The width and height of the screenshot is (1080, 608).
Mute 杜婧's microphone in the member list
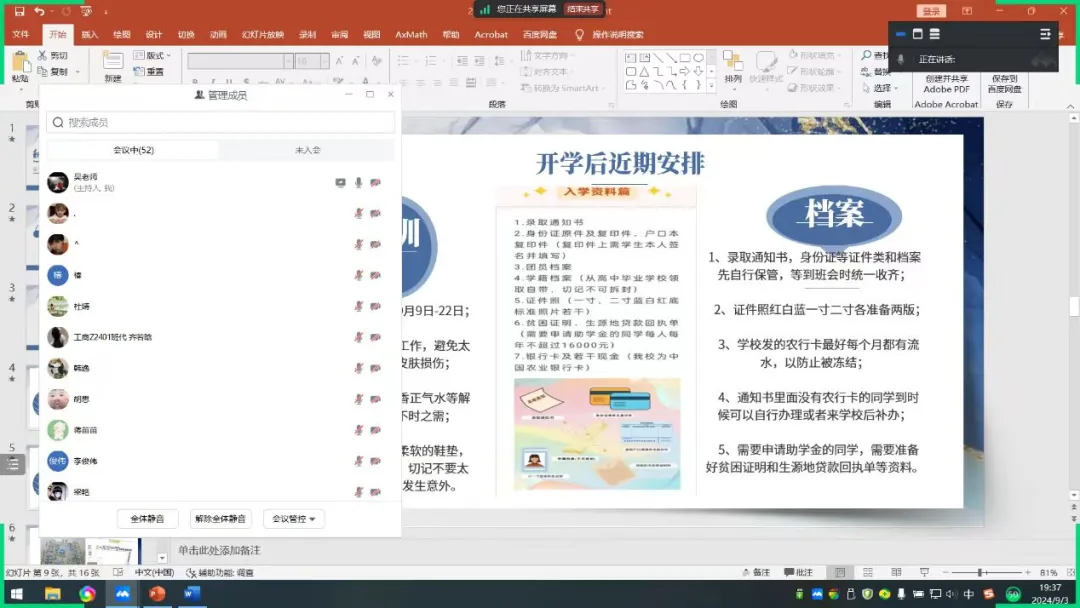pyautogui.click(x=356, y=306)
